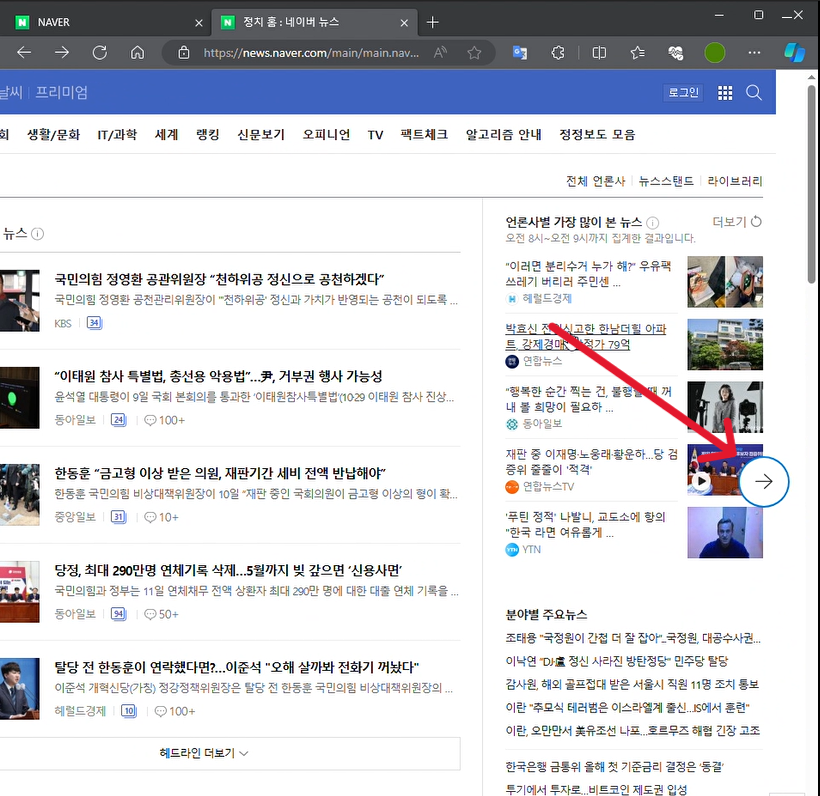Open the IT/과학 menu section

click(x=117, y=135)
